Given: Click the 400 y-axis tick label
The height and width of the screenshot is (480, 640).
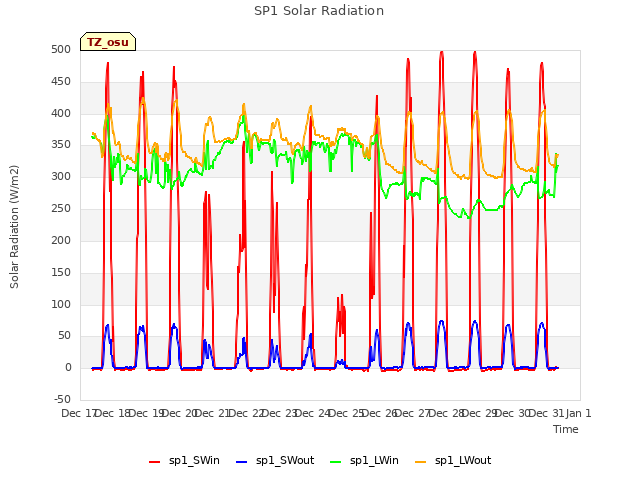Looking at the screenshot, I should 61,113.
